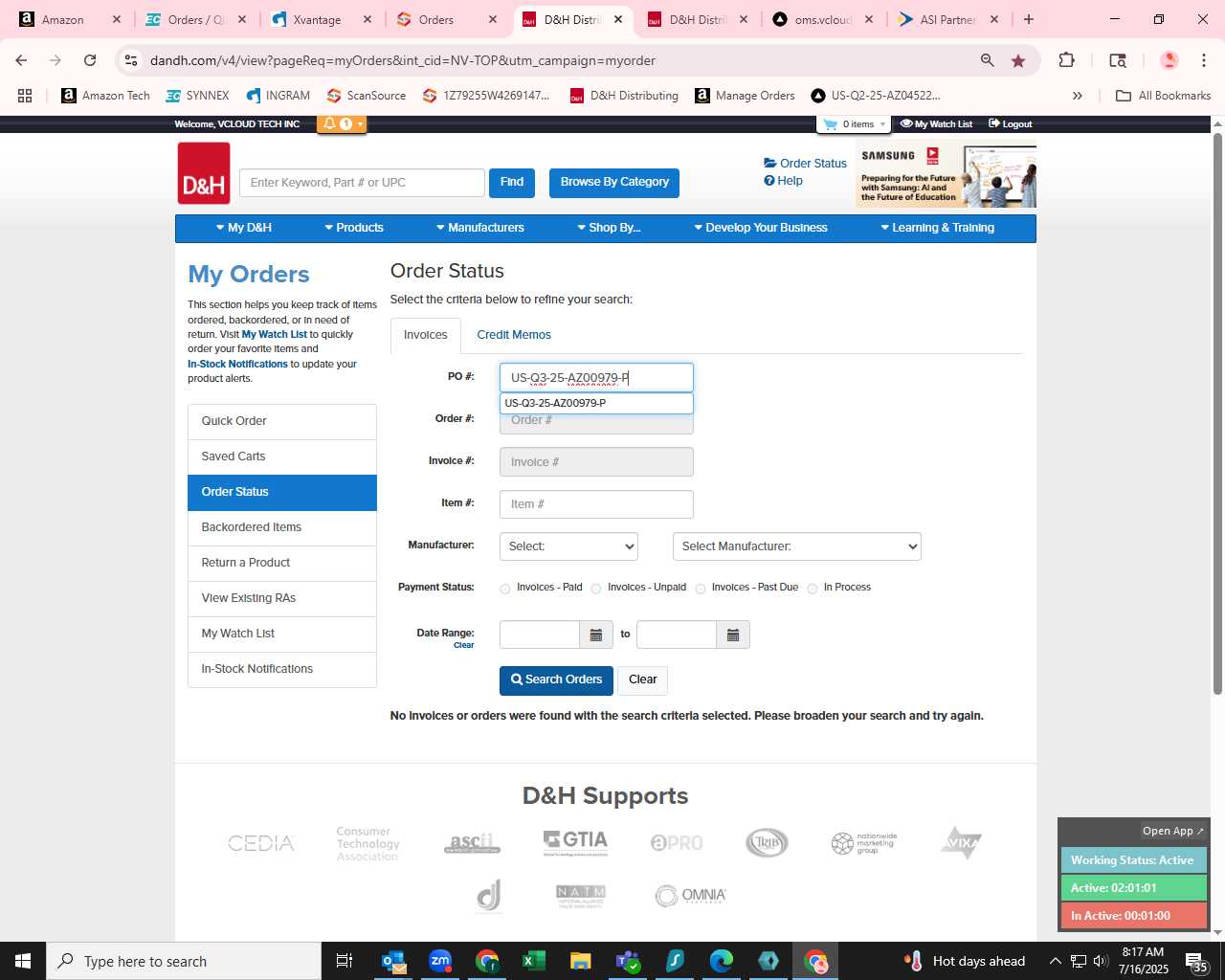
Task: Expand the Products menu
Action: tap(354, 228)
